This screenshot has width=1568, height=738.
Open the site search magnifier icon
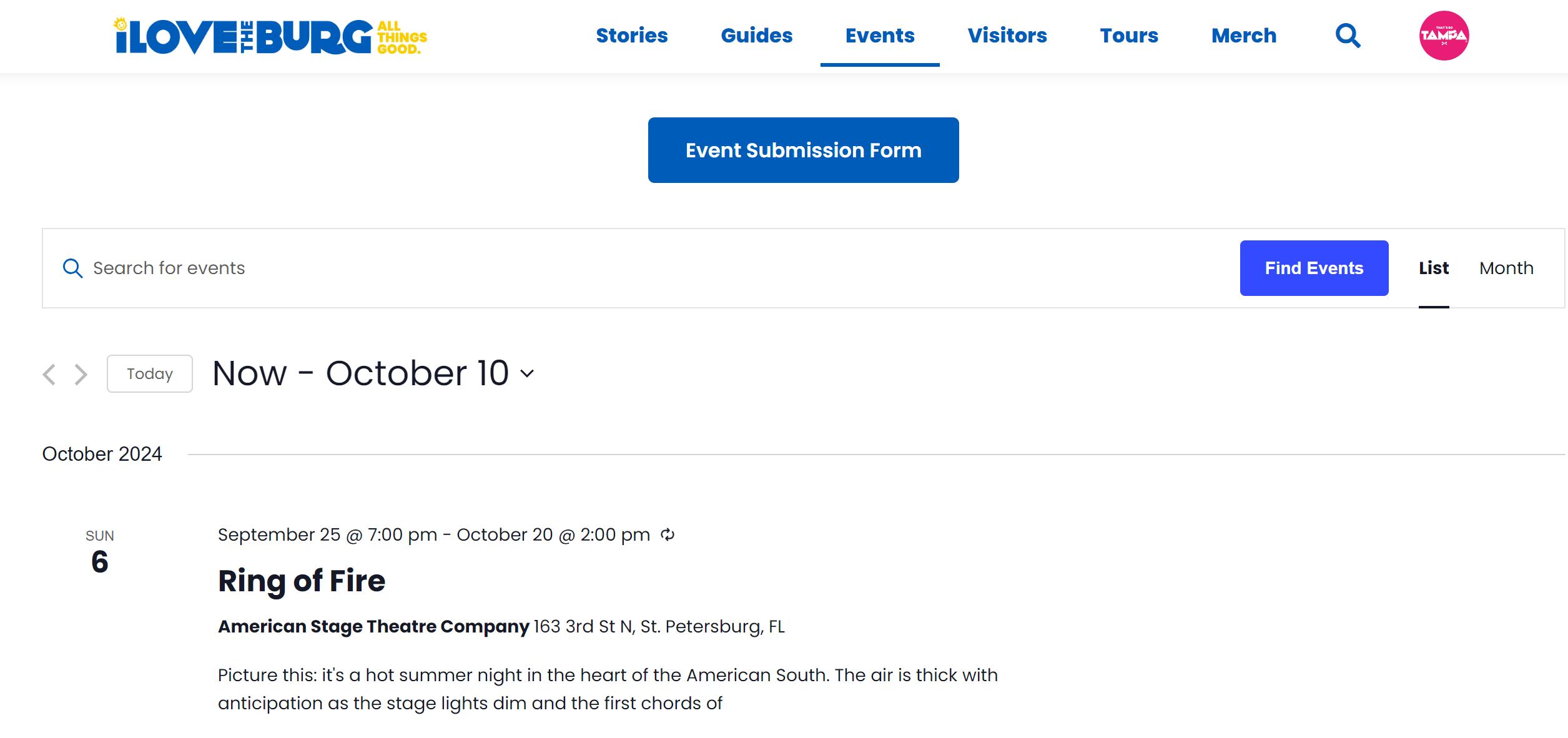click(1348, 36)
